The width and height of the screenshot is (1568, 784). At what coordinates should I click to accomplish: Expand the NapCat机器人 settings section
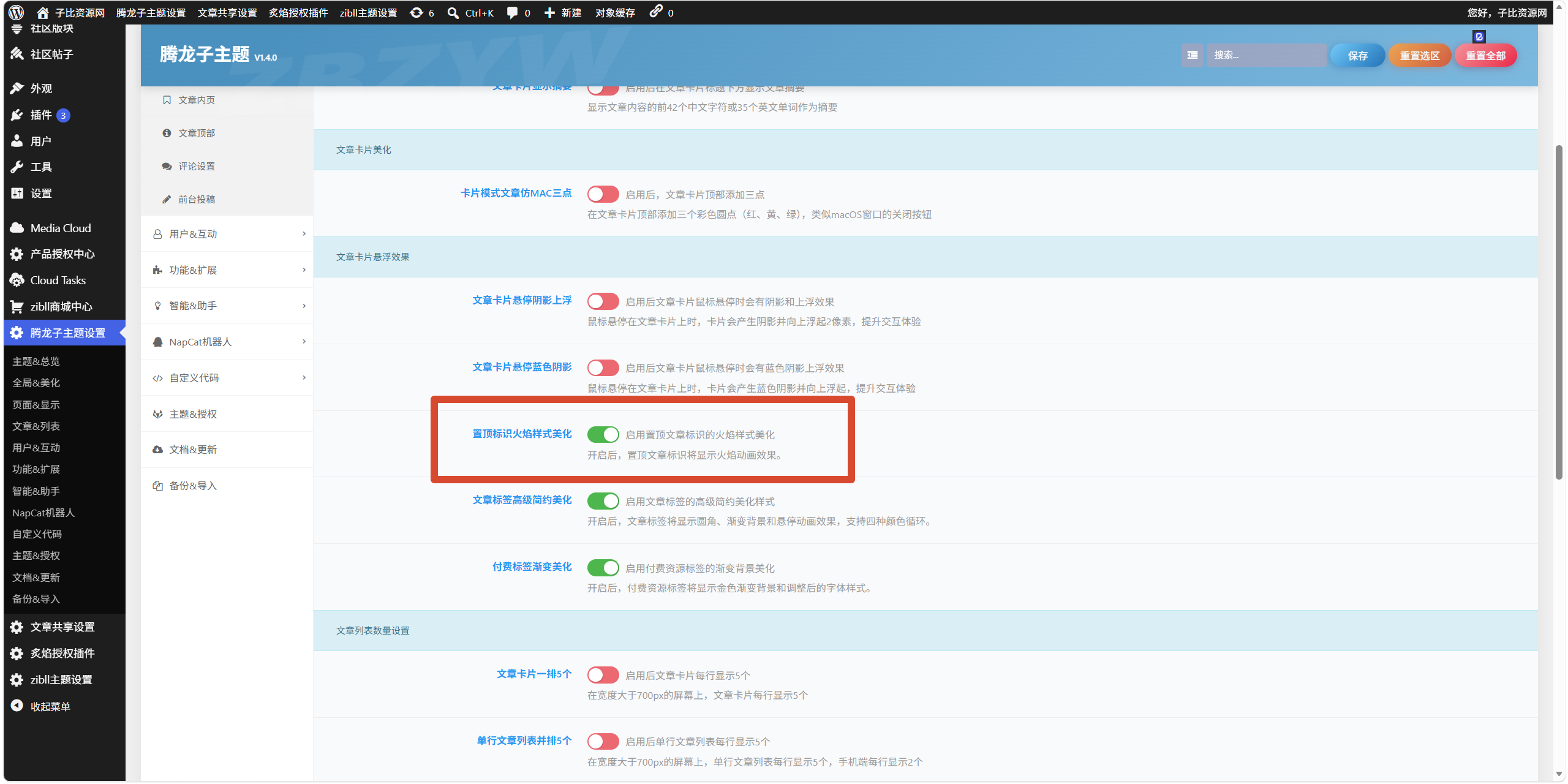227,342
